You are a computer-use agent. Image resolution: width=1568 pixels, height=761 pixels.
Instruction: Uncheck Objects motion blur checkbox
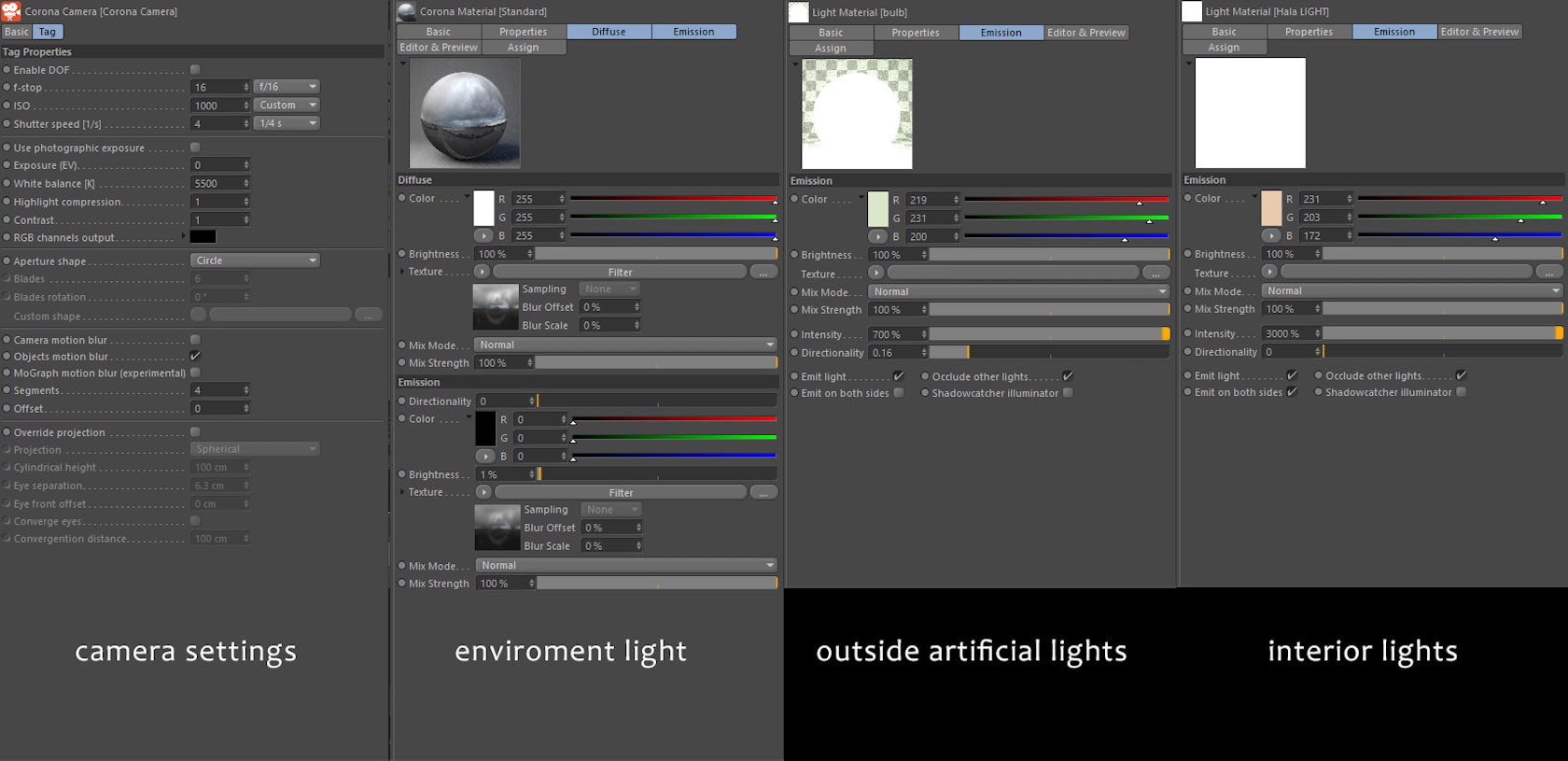(195, 357)
